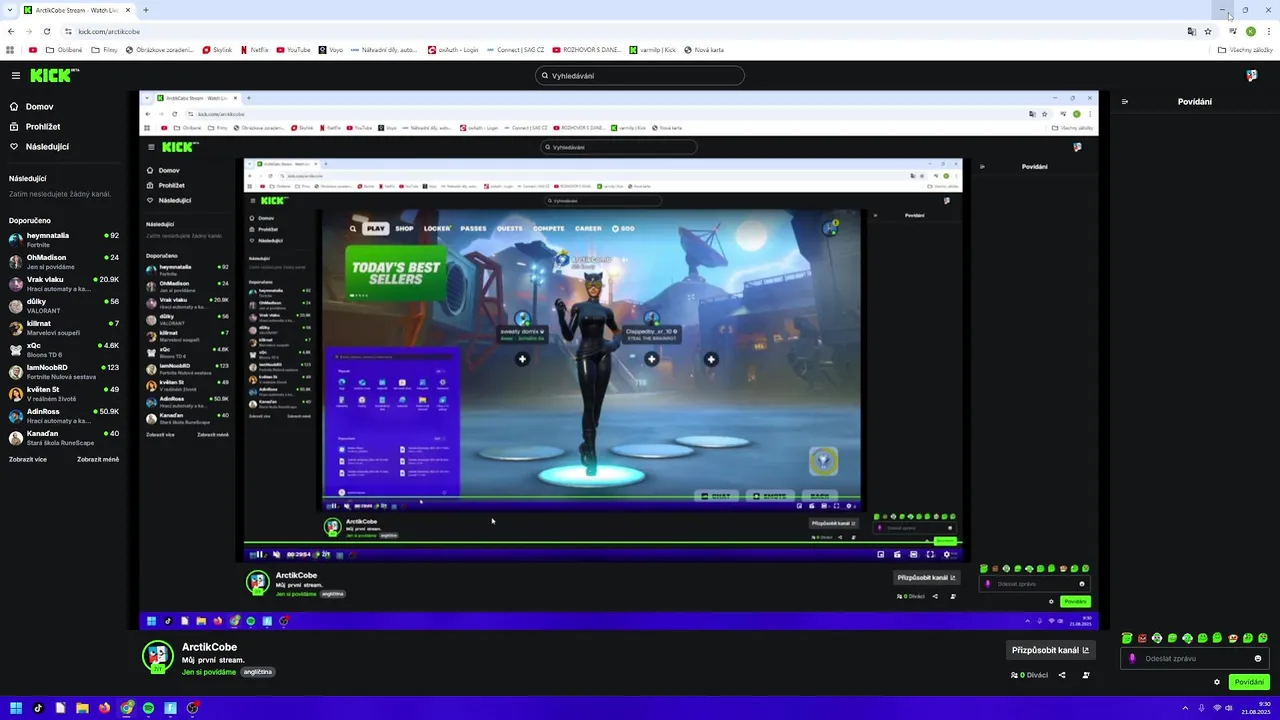This screenshot has width=1280, height=720.
Task: Open OBS Studio from the taskbar
Action: pyautogui.click(x=192, y=708)
